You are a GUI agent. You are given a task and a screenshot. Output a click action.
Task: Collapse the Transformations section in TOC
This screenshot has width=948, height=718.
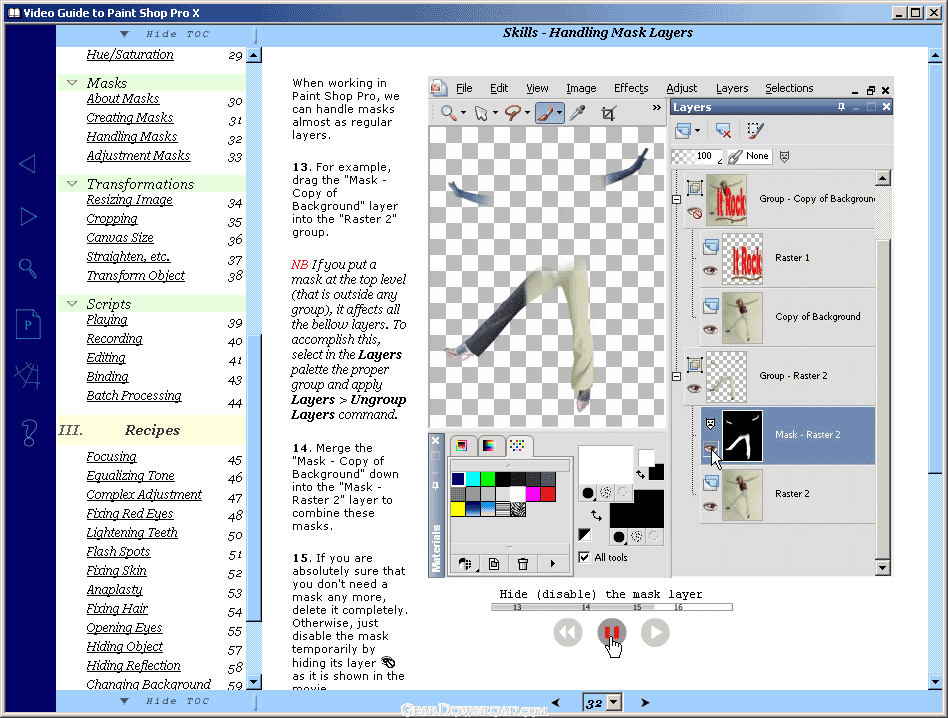pos(72,184)
